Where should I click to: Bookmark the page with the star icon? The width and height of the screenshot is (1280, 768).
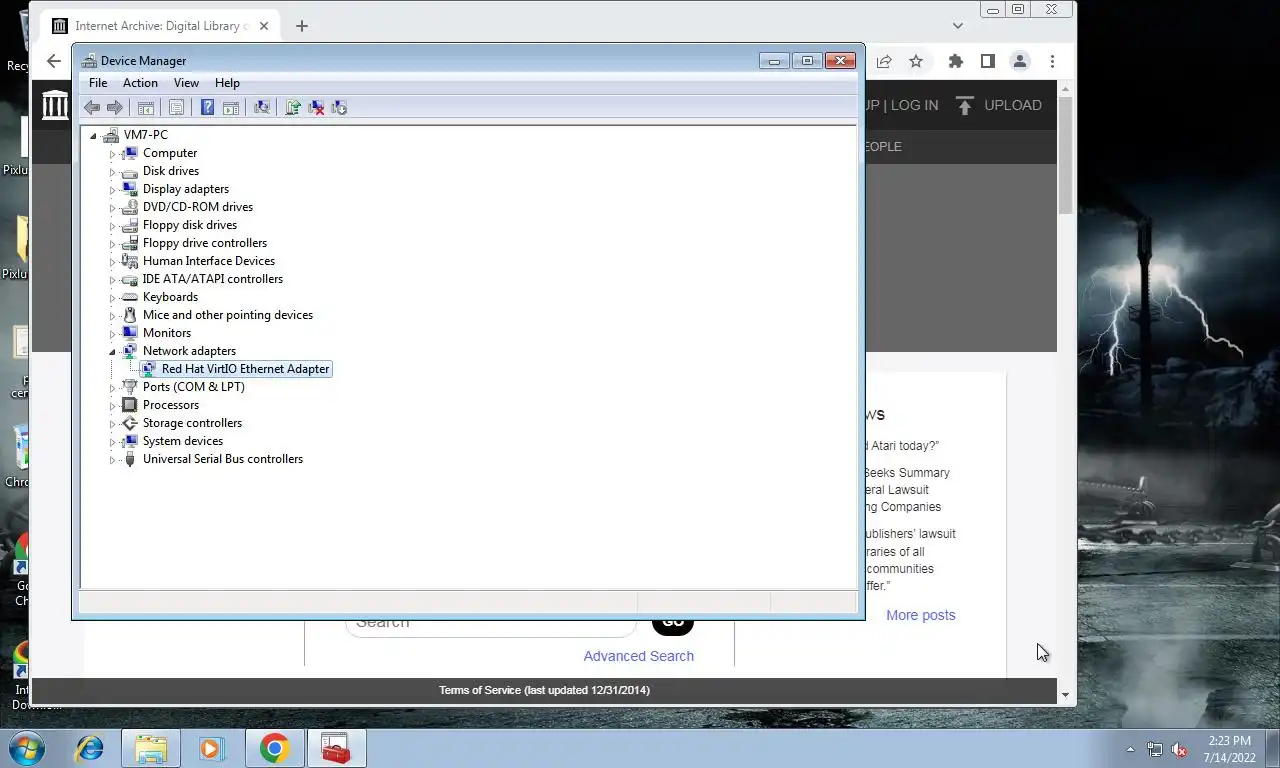tap(916, 61)
